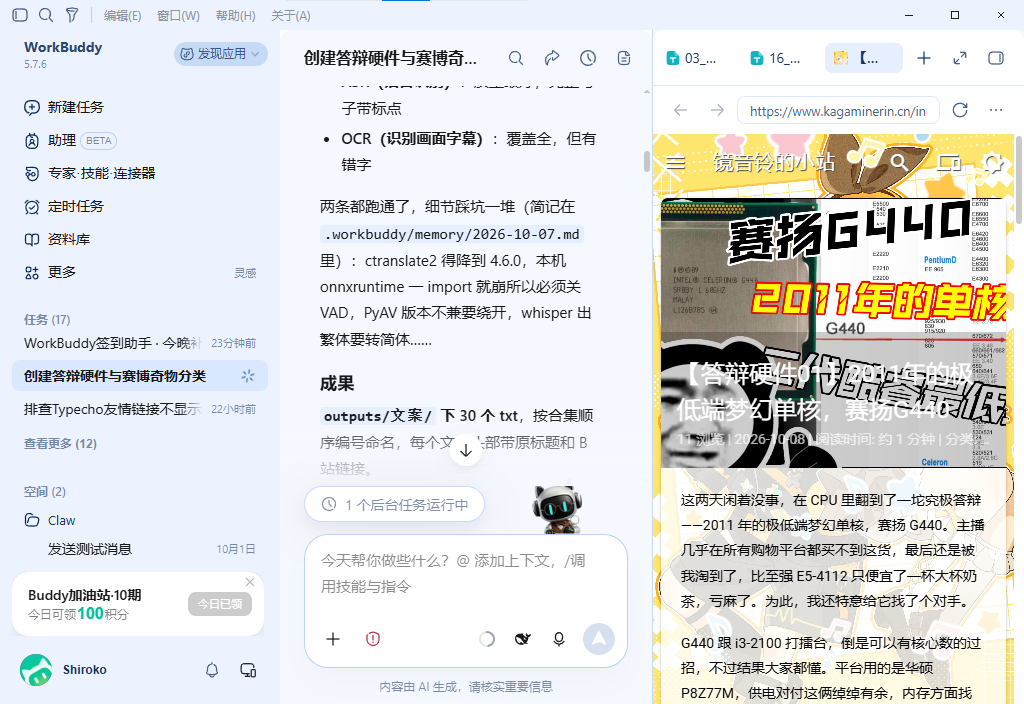Toggle the sidebar panel icon
The image size is (1024, 704).
[20, 15]
